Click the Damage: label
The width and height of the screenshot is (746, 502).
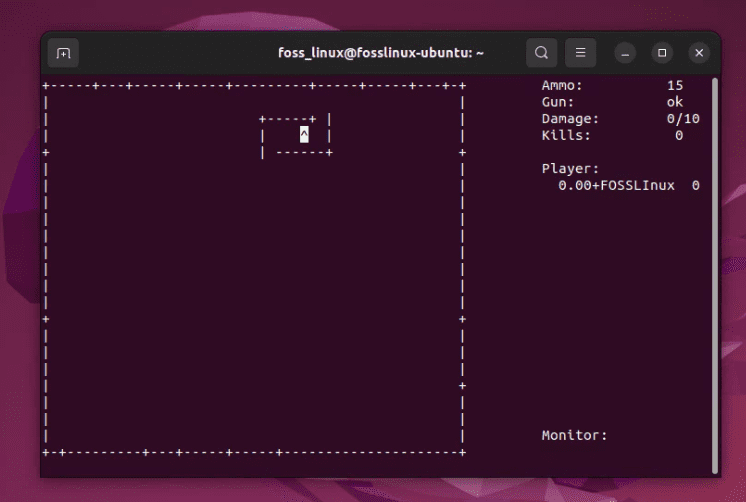(x=570, y=119)
